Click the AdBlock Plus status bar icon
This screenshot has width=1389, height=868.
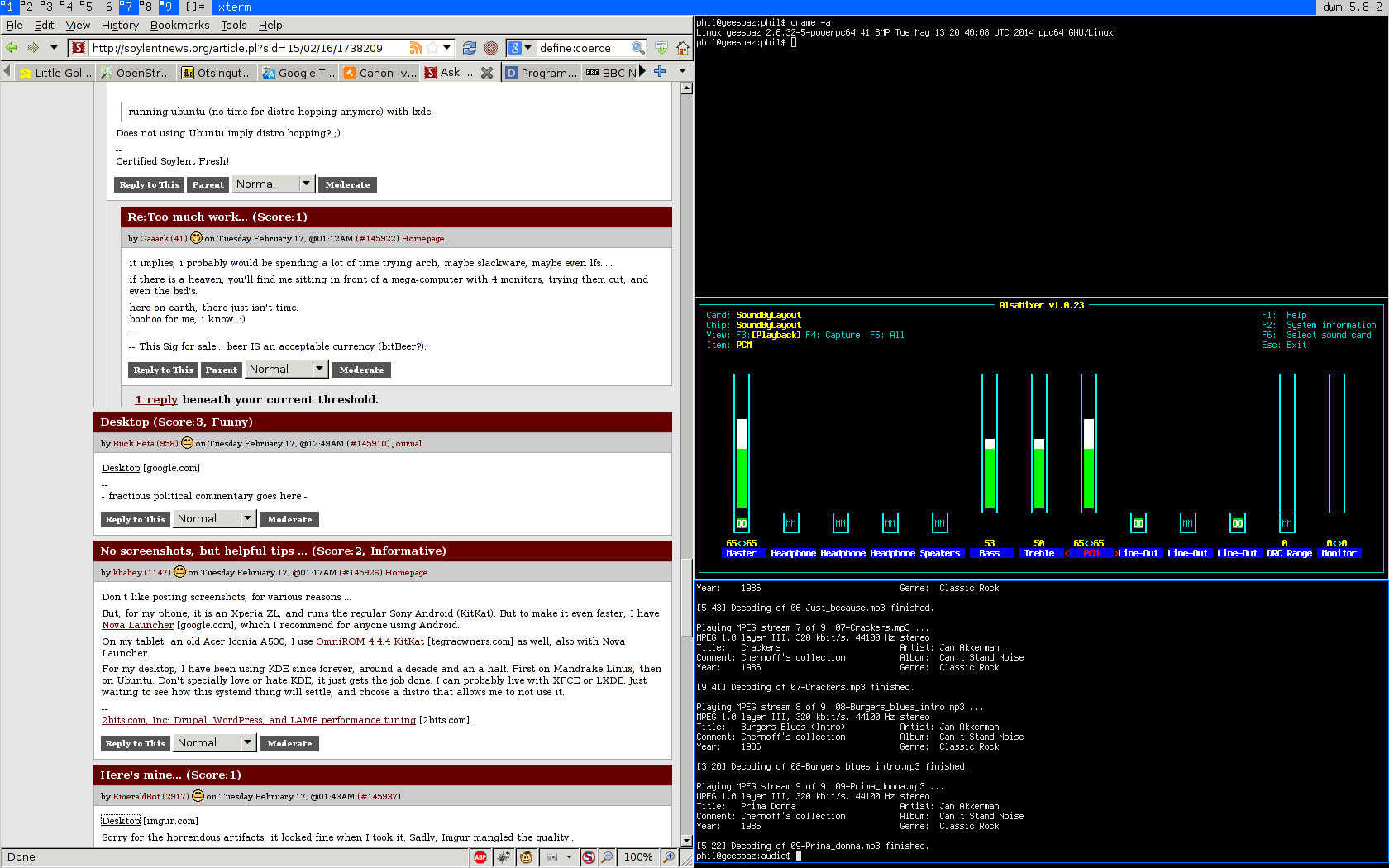click(480, 857)
